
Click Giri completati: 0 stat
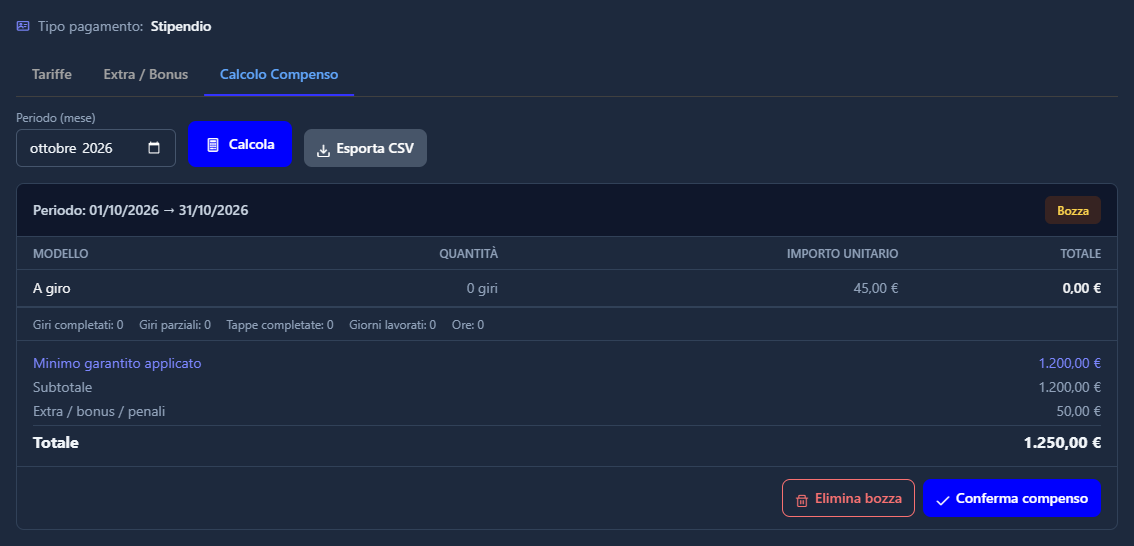pos(78,325)
